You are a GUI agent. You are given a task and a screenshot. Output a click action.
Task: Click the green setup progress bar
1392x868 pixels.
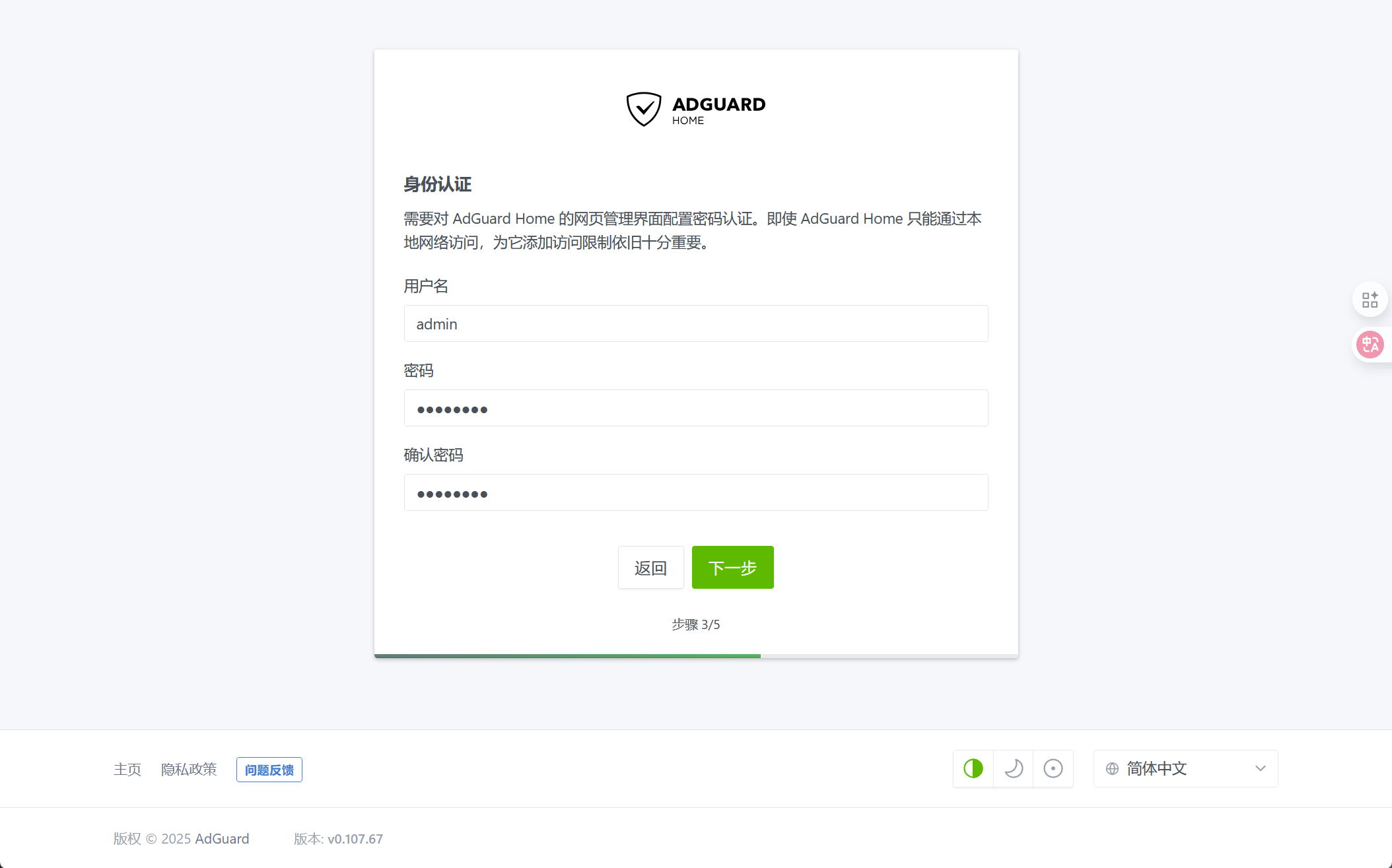[567, 655]
